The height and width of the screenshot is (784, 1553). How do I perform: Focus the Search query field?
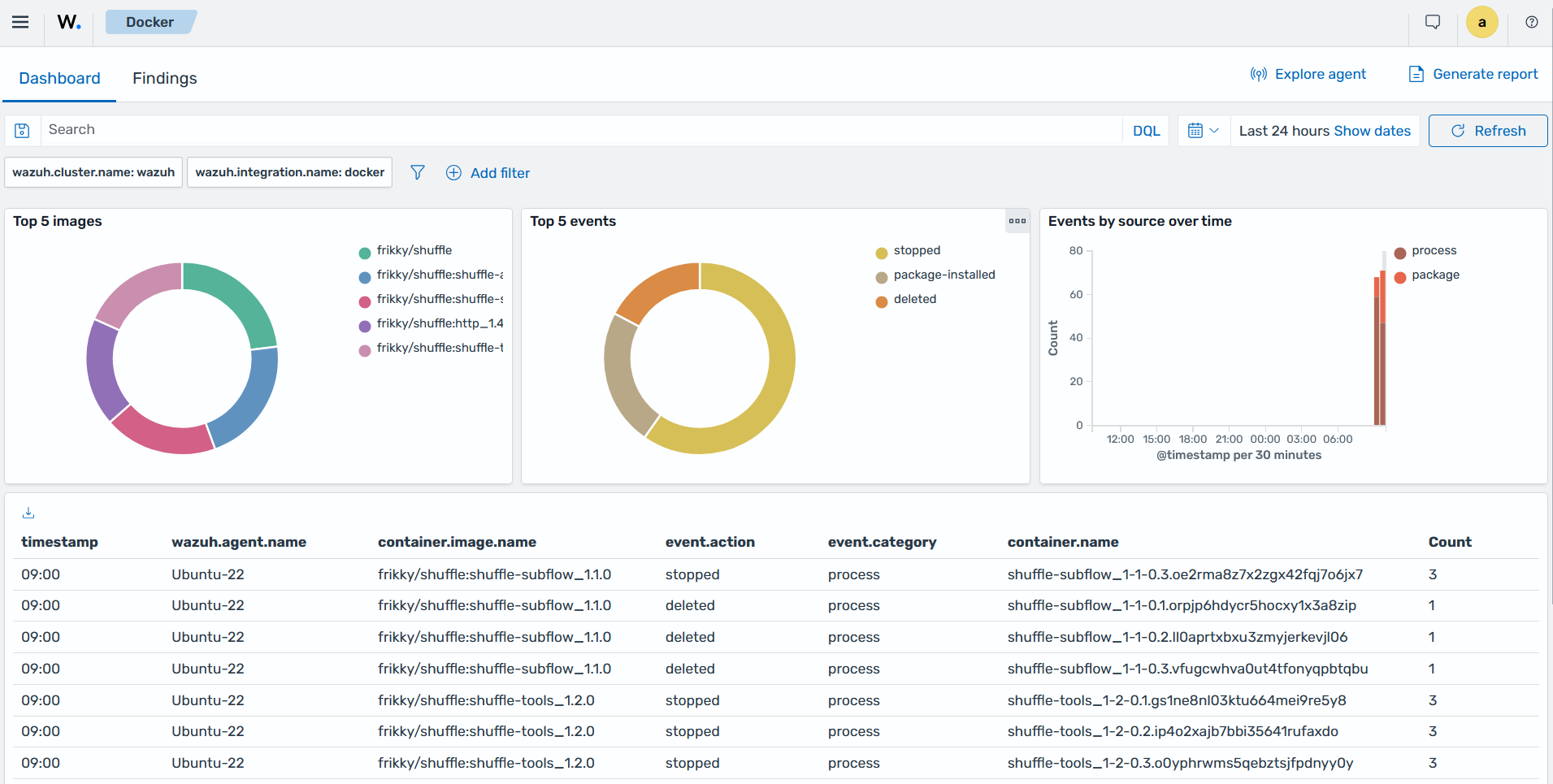pos(581,130)
